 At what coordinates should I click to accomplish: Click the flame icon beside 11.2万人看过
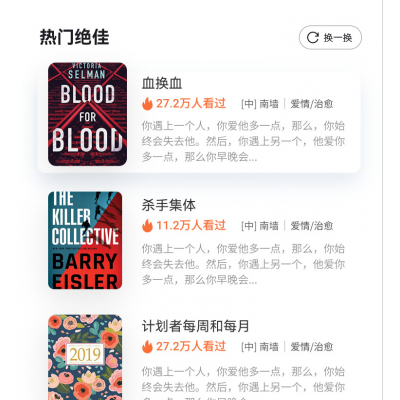click(x=147, y=226)
